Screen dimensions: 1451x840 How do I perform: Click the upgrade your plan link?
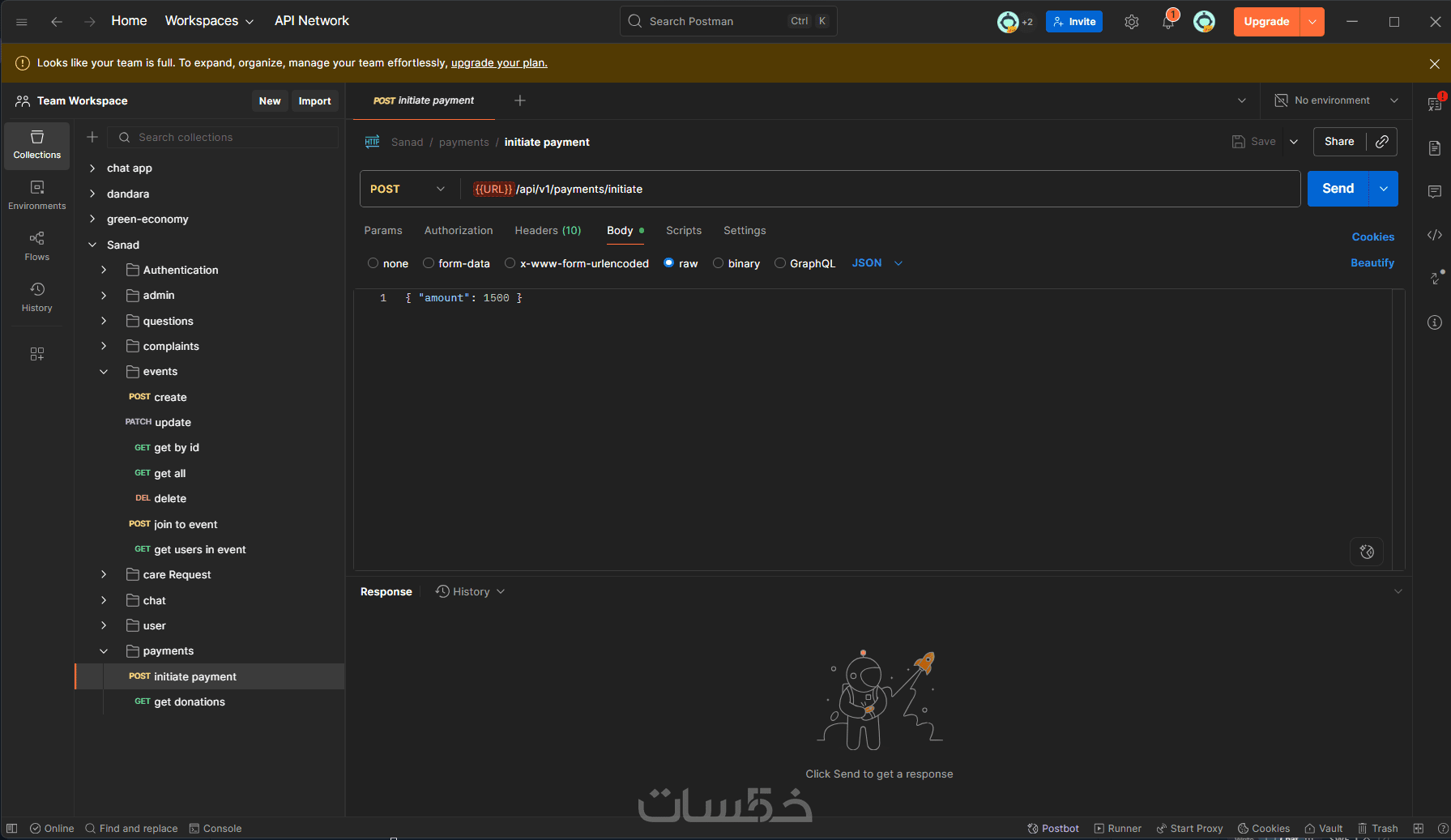(499, 63)
